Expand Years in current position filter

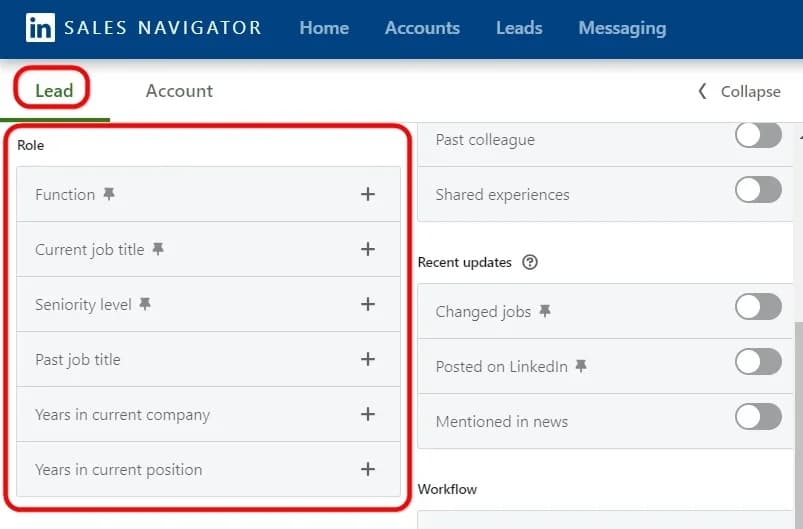click(x=368, y=469)
